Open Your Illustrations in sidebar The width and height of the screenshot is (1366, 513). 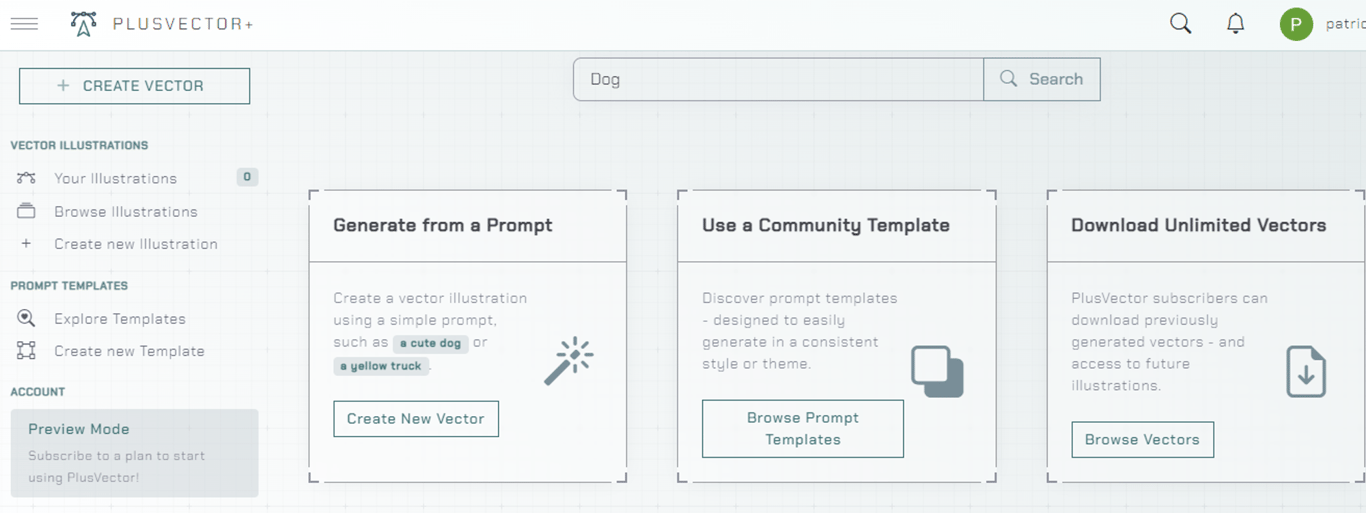coord(115,178)
